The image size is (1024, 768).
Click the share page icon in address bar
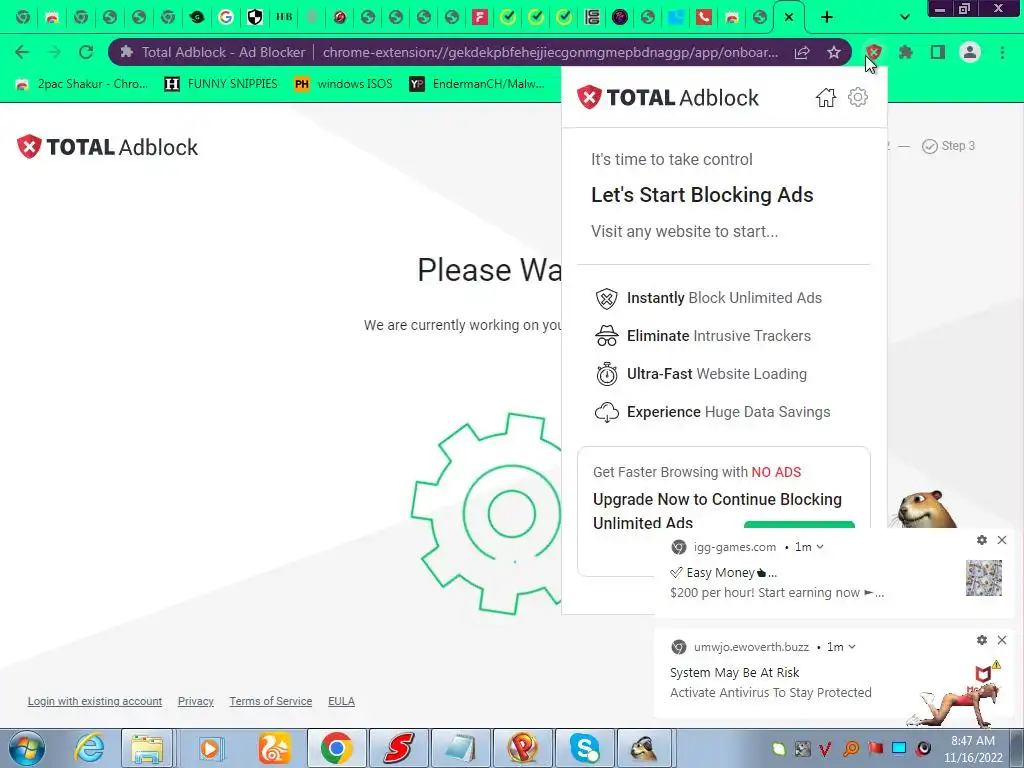tap(802, 52)
